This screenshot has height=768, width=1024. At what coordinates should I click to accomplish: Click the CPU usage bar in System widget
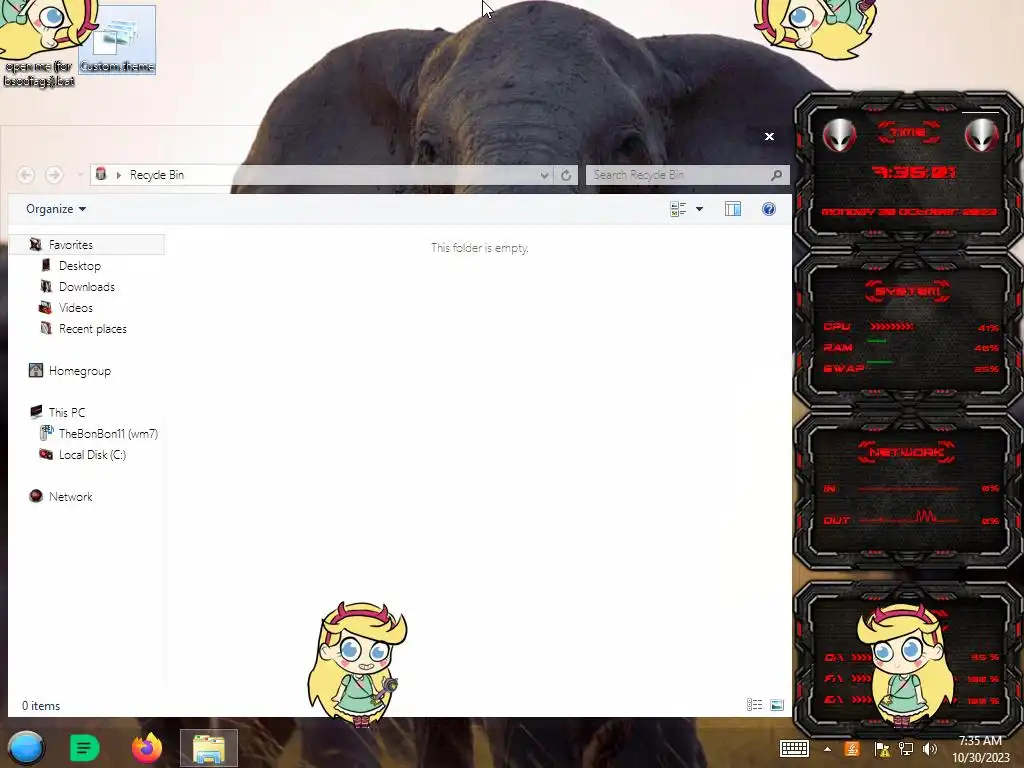pos(892,327)
